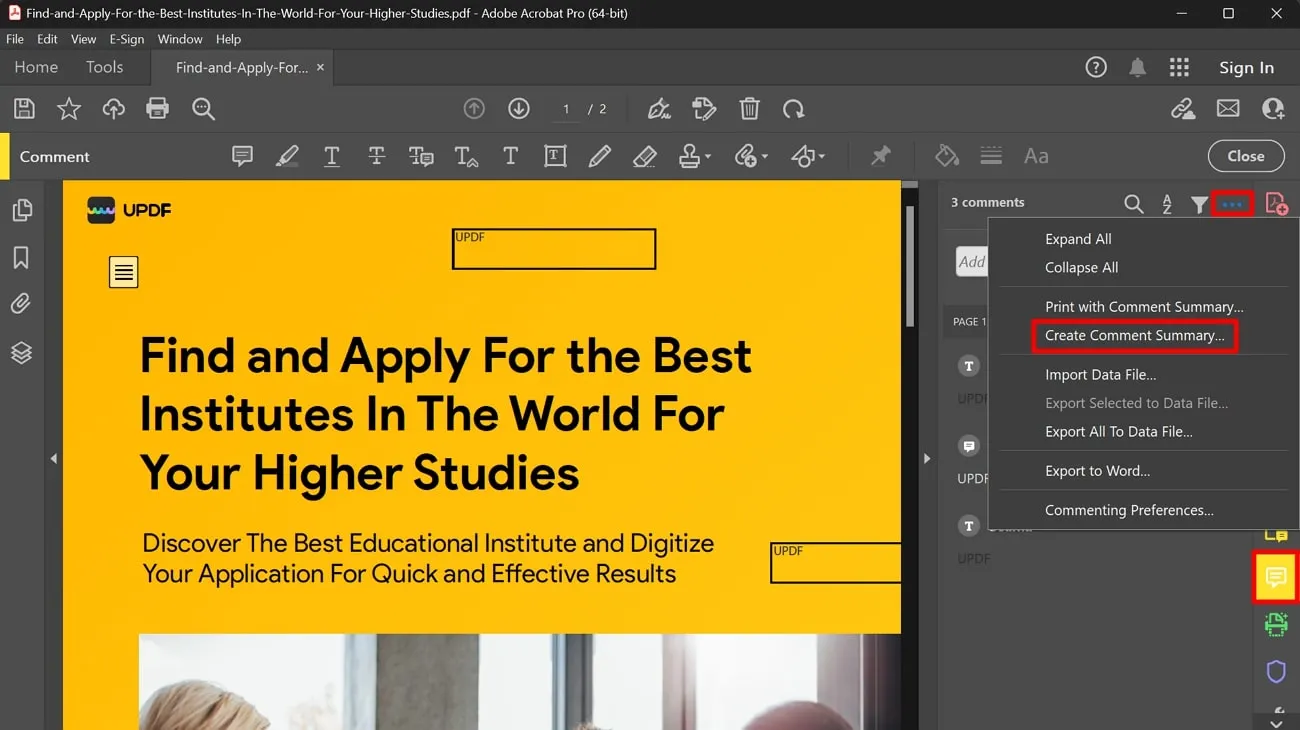Screen dimensions: 1300x730
Task: Click the Sign In link
Action: pyautogui.click(x=1246, y=67)
